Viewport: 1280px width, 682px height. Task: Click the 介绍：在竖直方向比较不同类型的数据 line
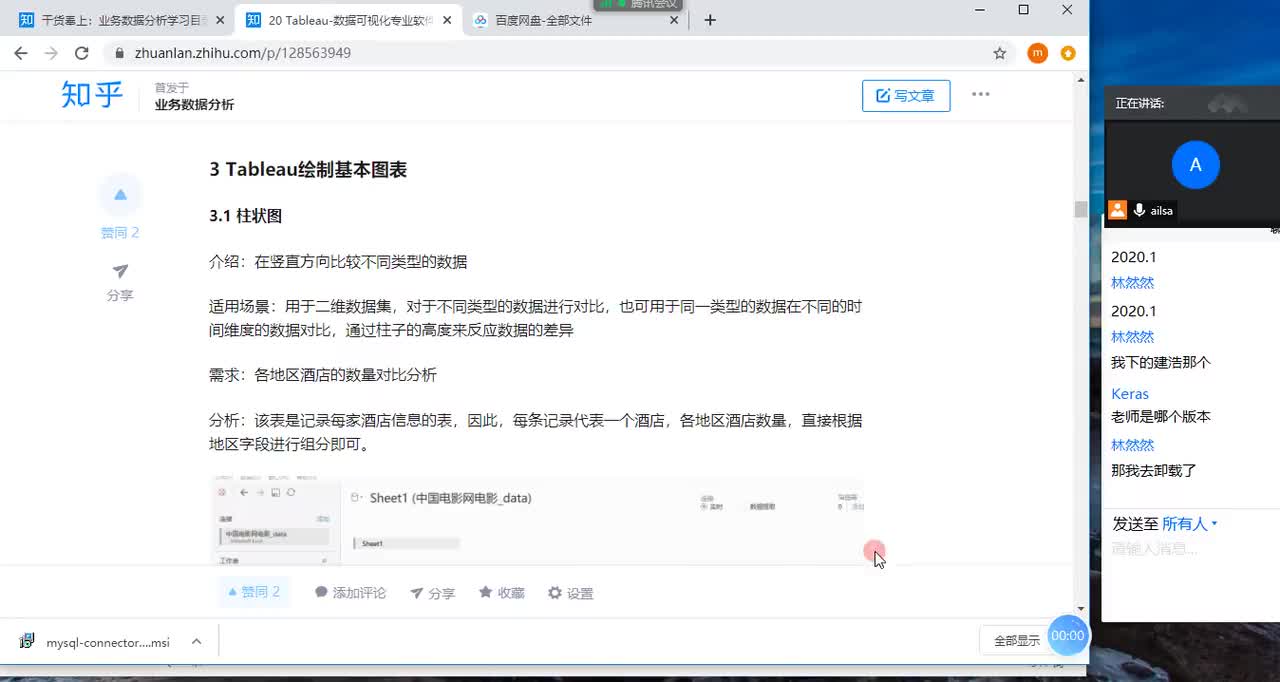click(338, 262)
